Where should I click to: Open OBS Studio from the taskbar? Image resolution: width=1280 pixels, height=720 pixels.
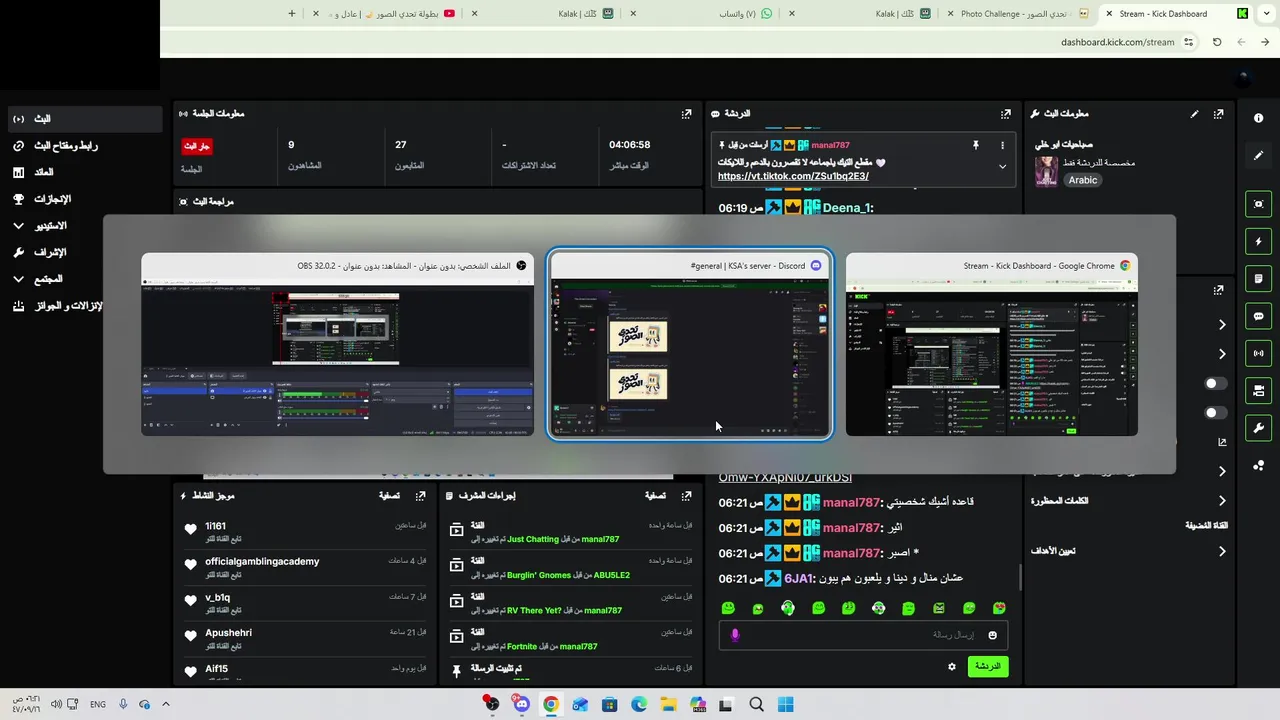point(491,704)
